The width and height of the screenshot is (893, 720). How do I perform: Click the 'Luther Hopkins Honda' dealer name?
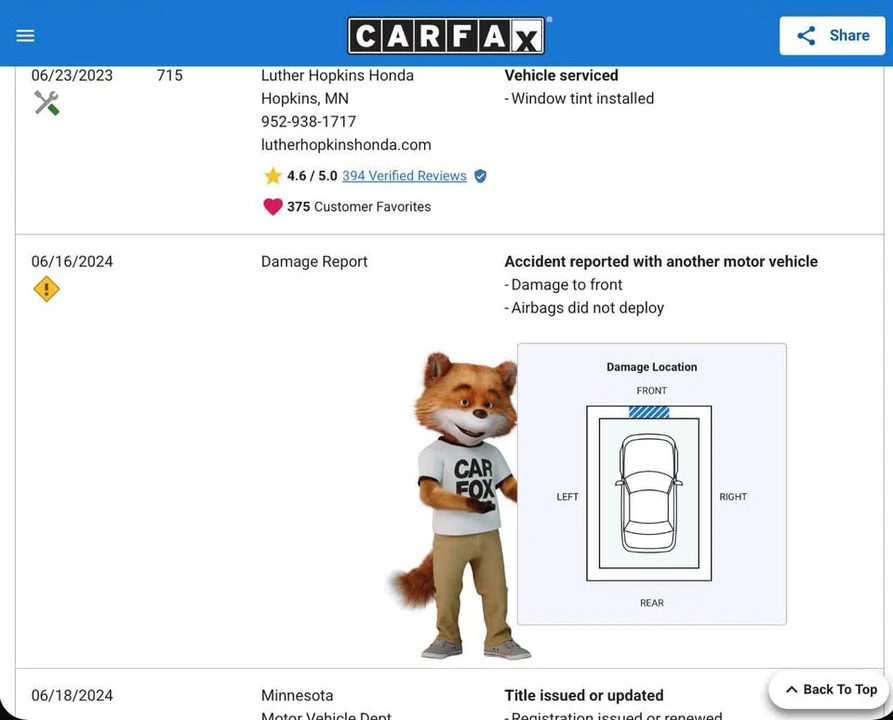[337, 75]
